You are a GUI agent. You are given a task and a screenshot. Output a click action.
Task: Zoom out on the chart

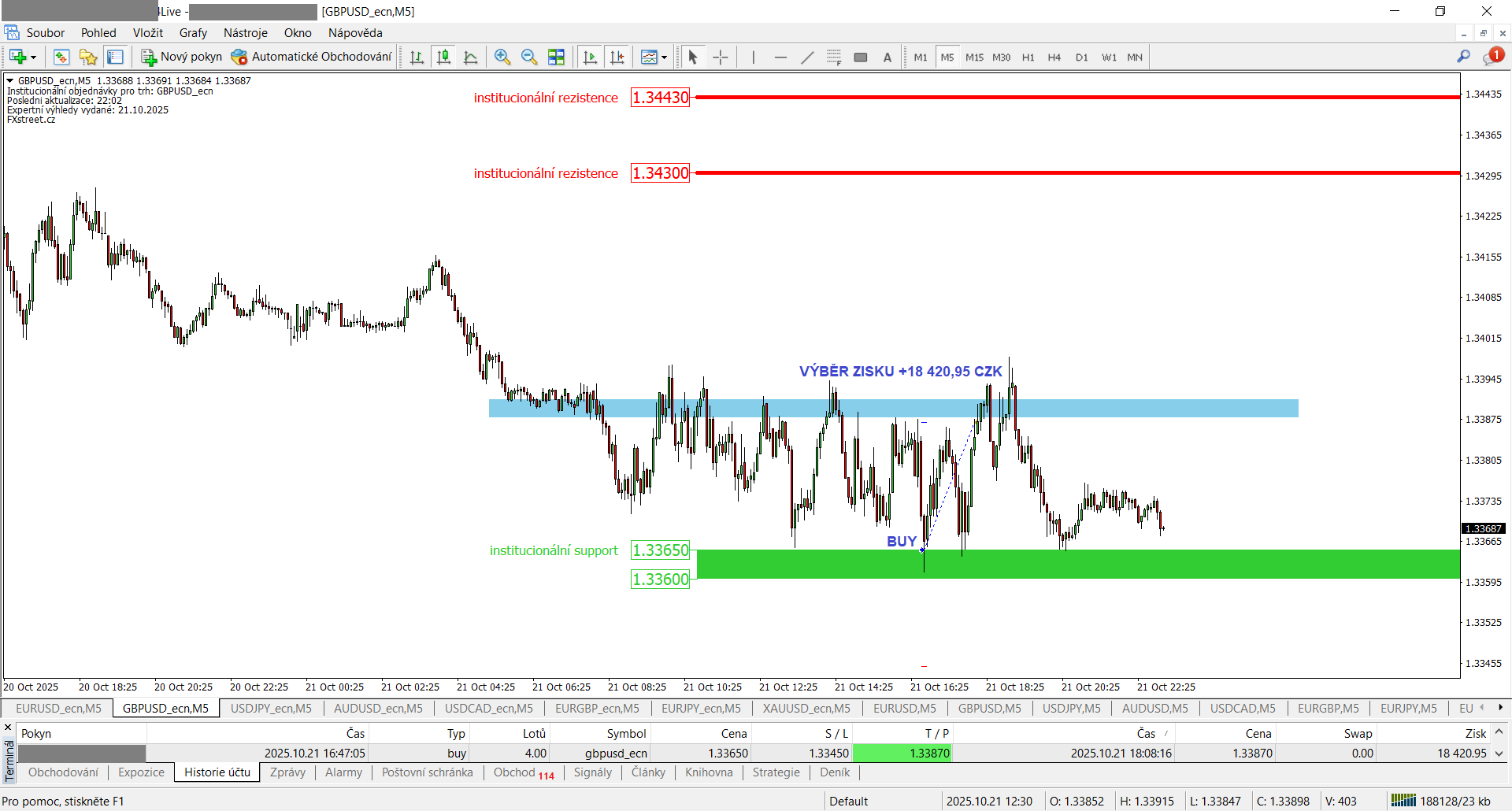coord(529,57)
